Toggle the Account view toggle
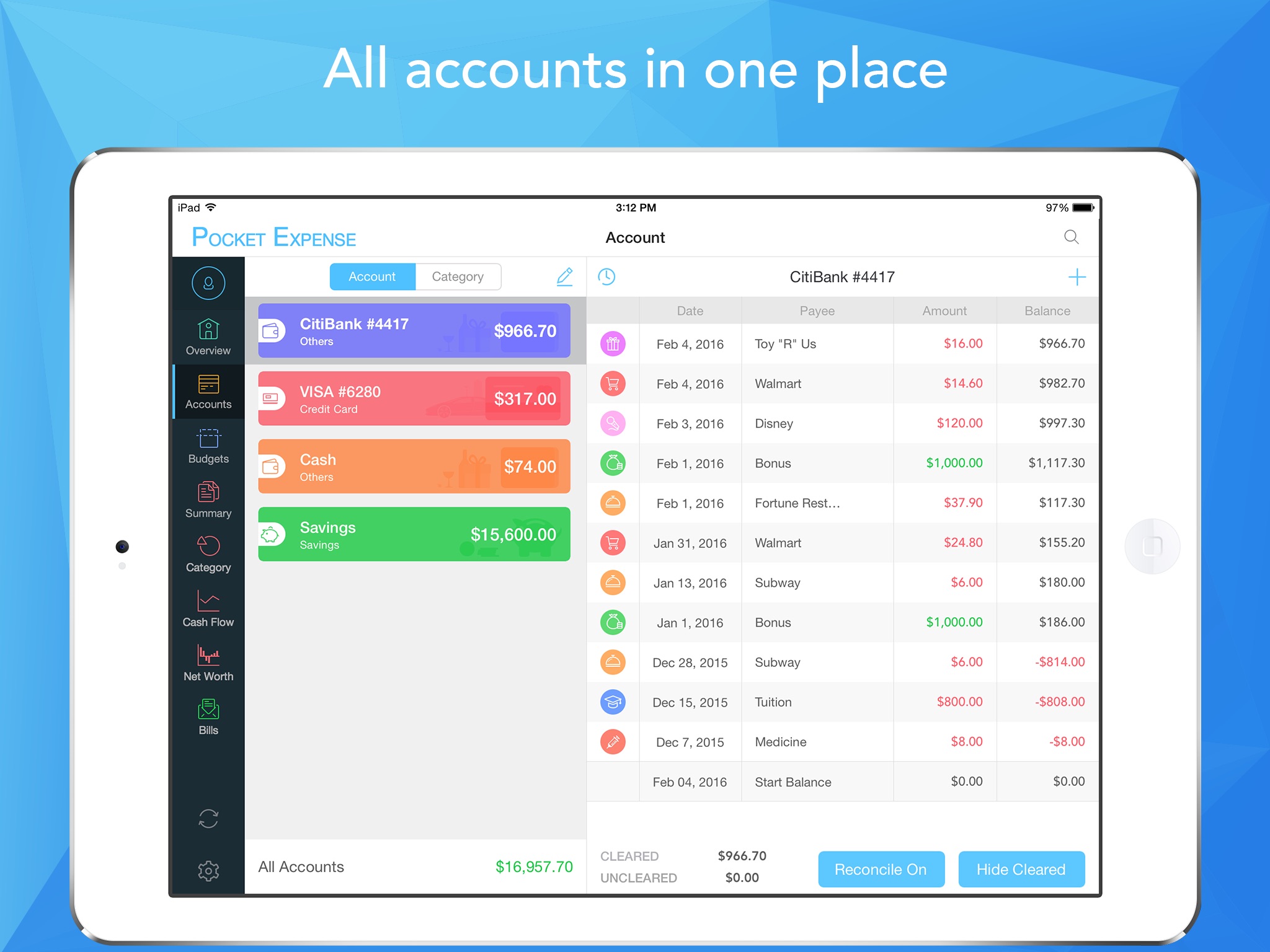1270x952 pixels. (373, 277)
